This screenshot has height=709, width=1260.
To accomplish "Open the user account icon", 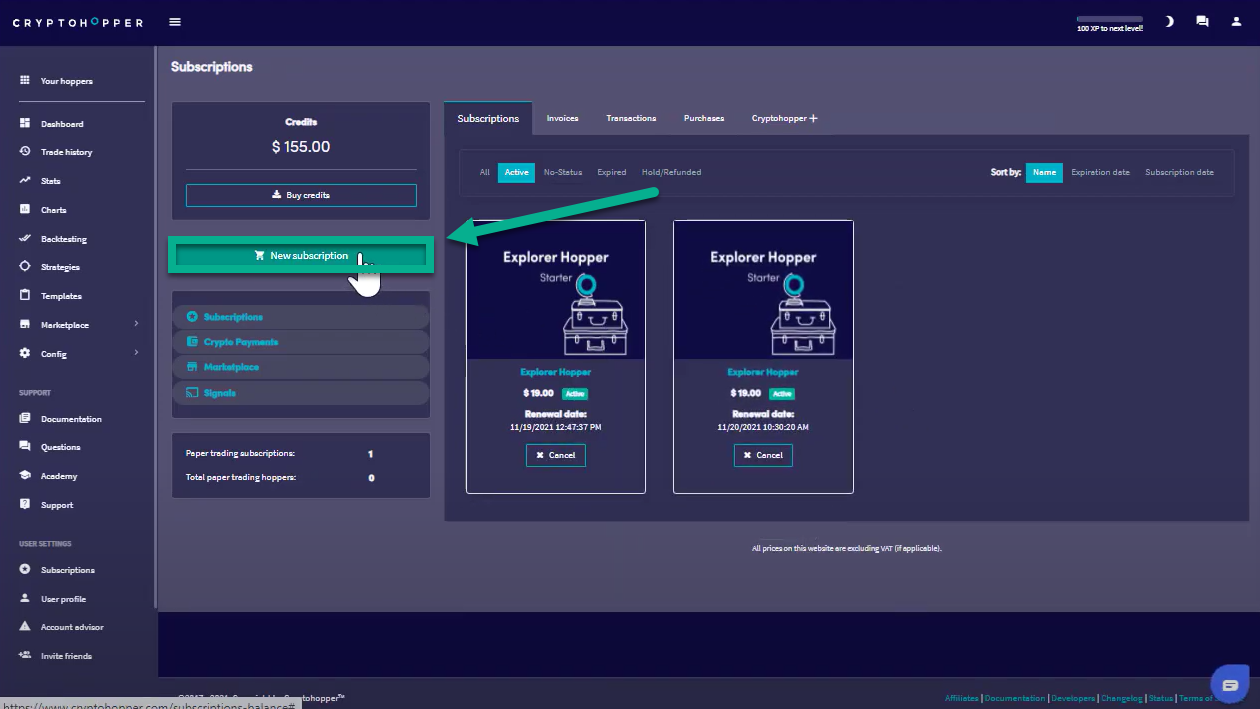I will click(x=1236, y=21).
